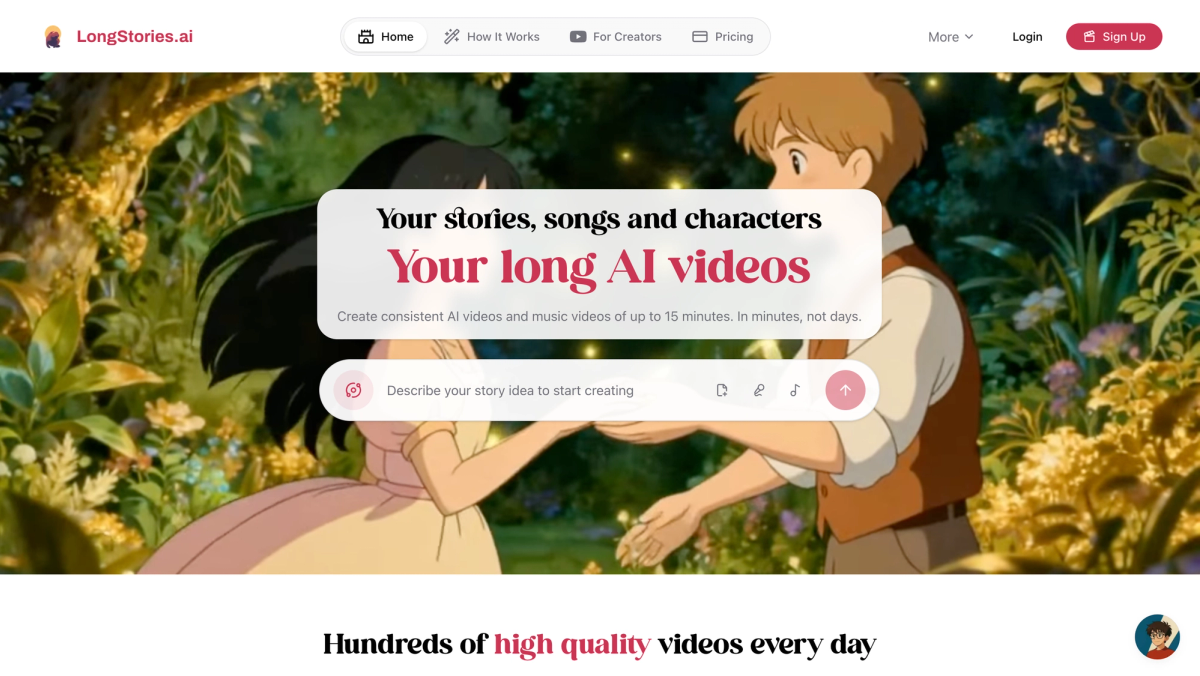
Task: Click the 'Your long AI videos' heading
Action: pyautogui.click(x=599, y=267)
